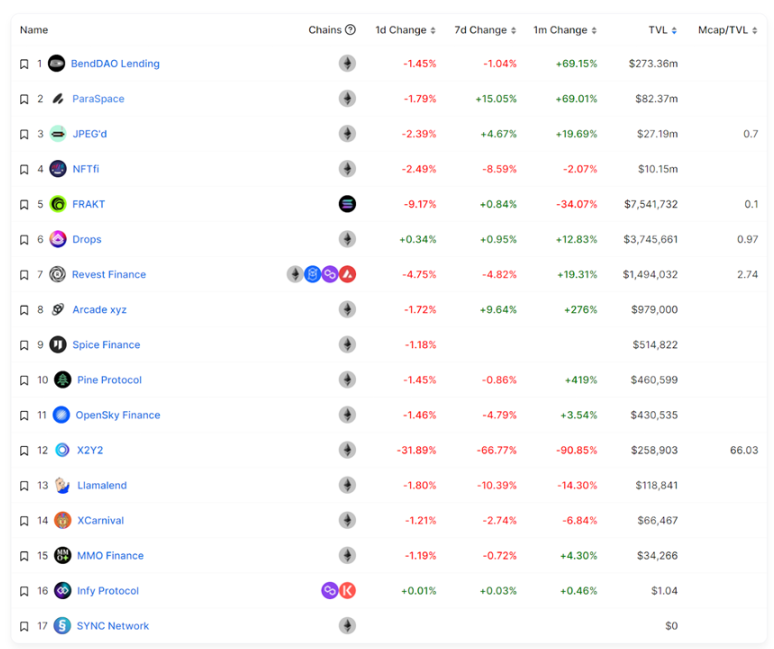774x649 pixels.
Task: Click the Fantom chain icon for Revest Finance
Action: click(x=312, y=274)
